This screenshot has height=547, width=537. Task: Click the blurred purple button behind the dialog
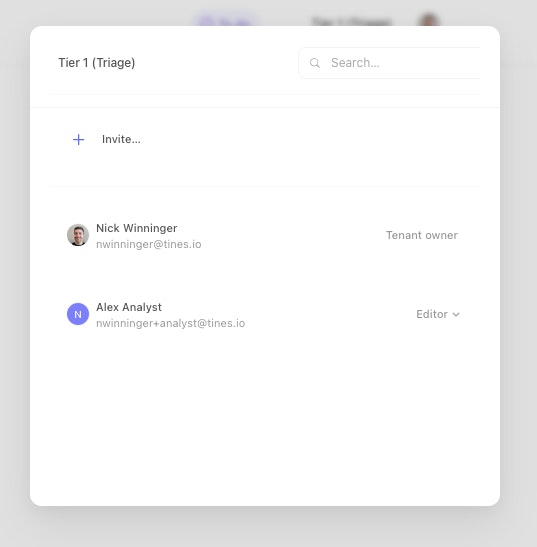click(x=226, y=20)
